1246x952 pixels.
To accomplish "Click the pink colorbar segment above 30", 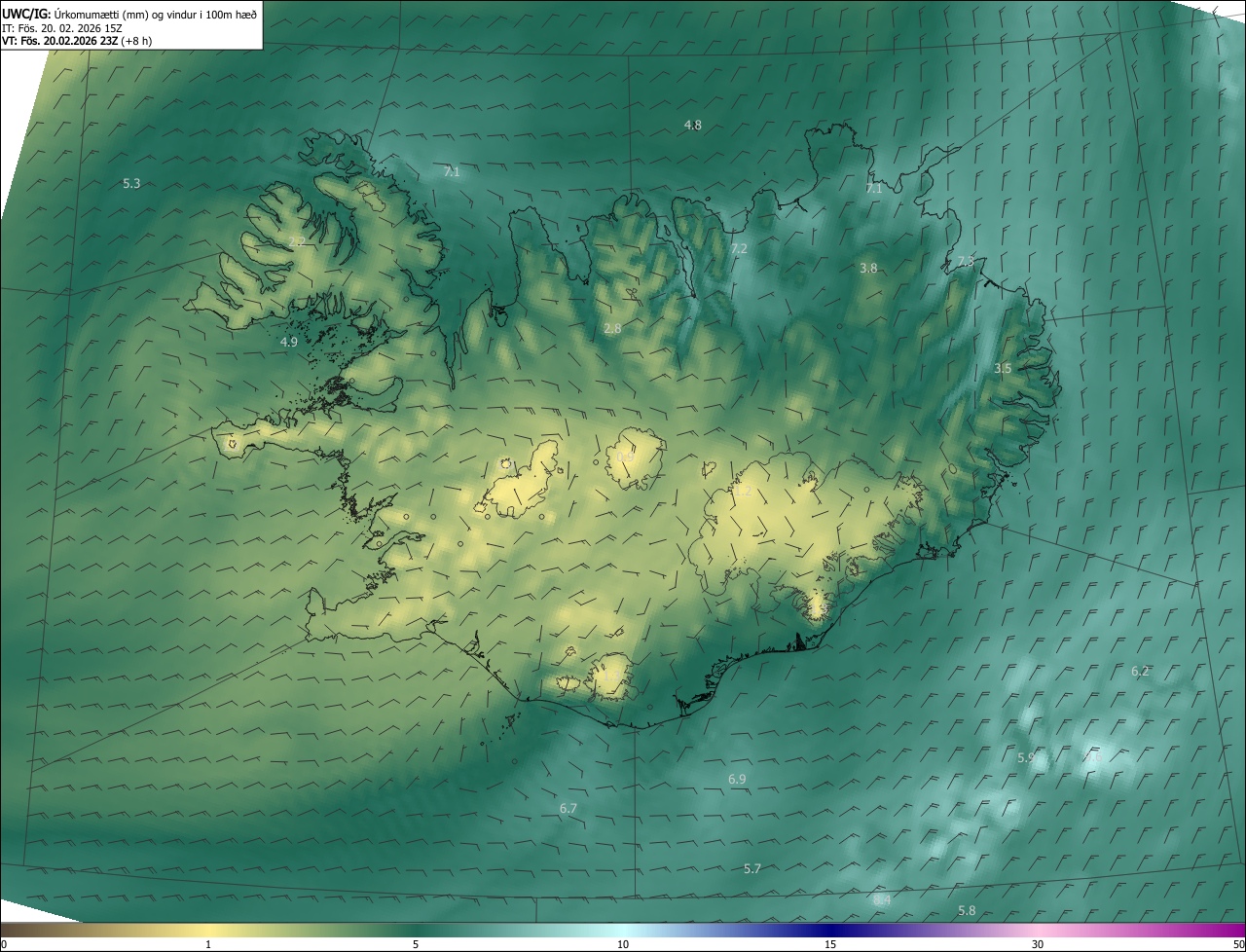I will pos(1038,930).
